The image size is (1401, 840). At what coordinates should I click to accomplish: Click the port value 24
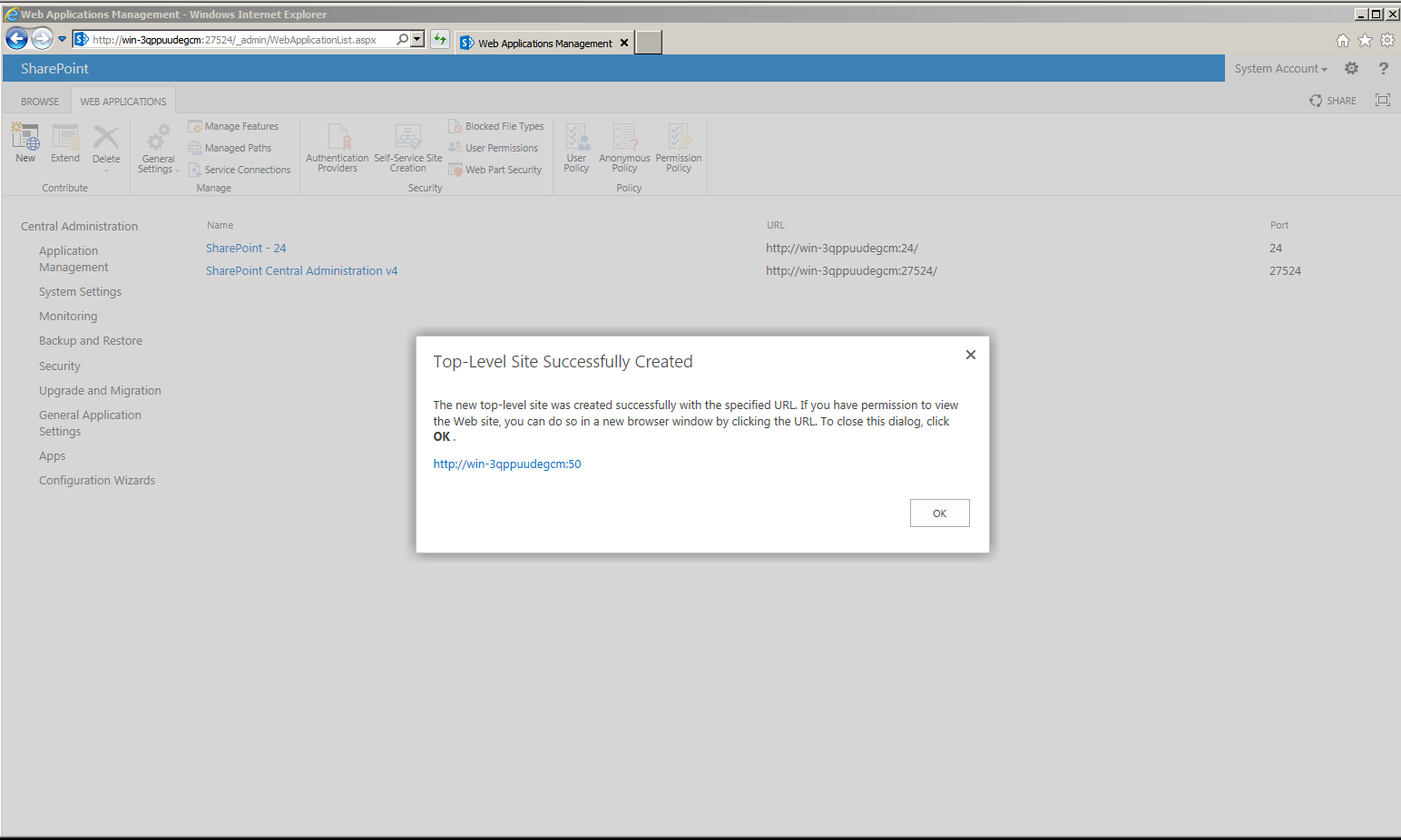point(1276,248)
